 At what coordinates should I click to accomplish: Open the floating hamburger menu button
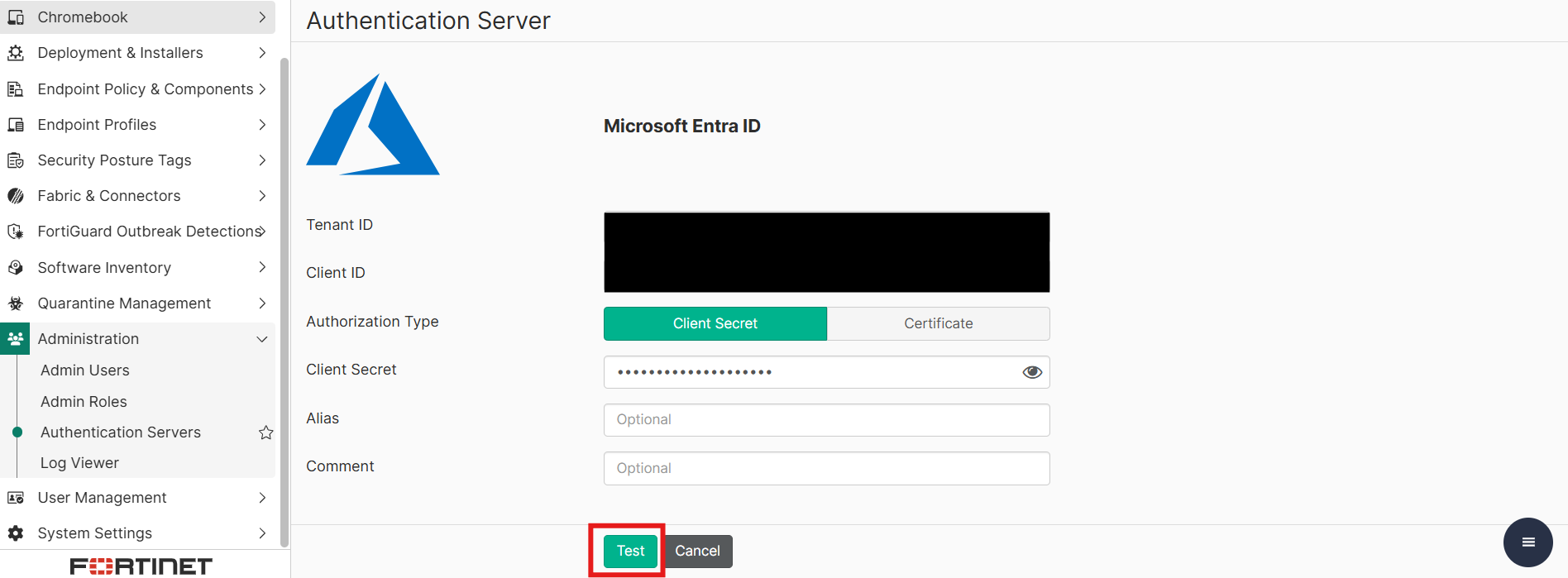1528,542
